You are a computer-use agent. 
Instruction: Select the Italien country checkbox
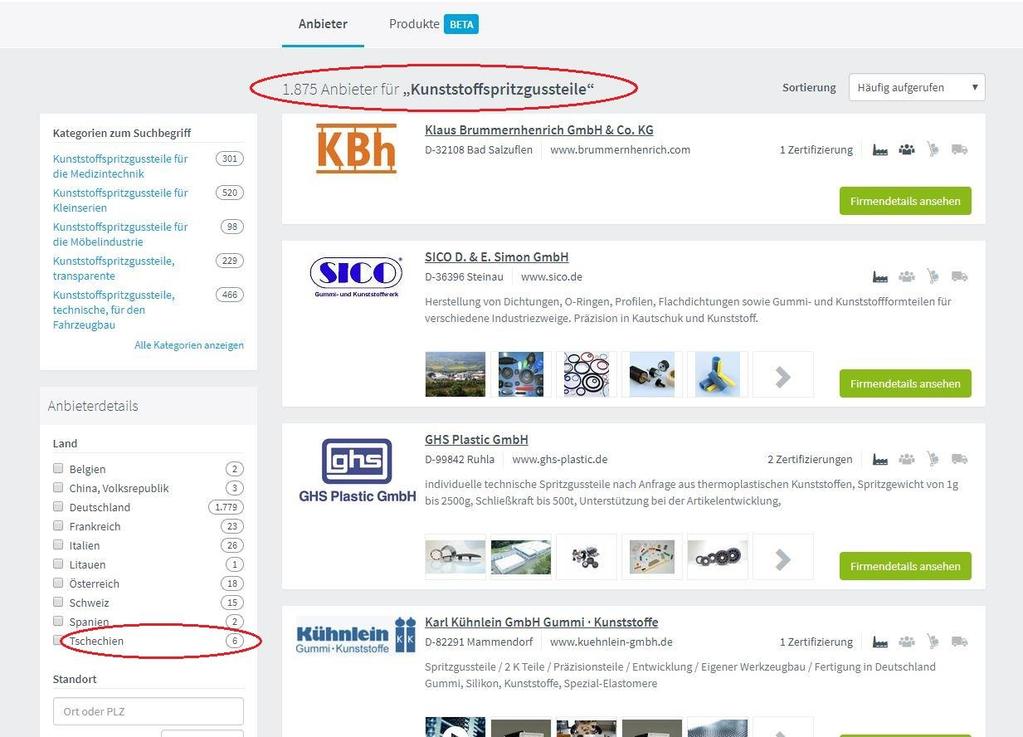pos(58,545)
